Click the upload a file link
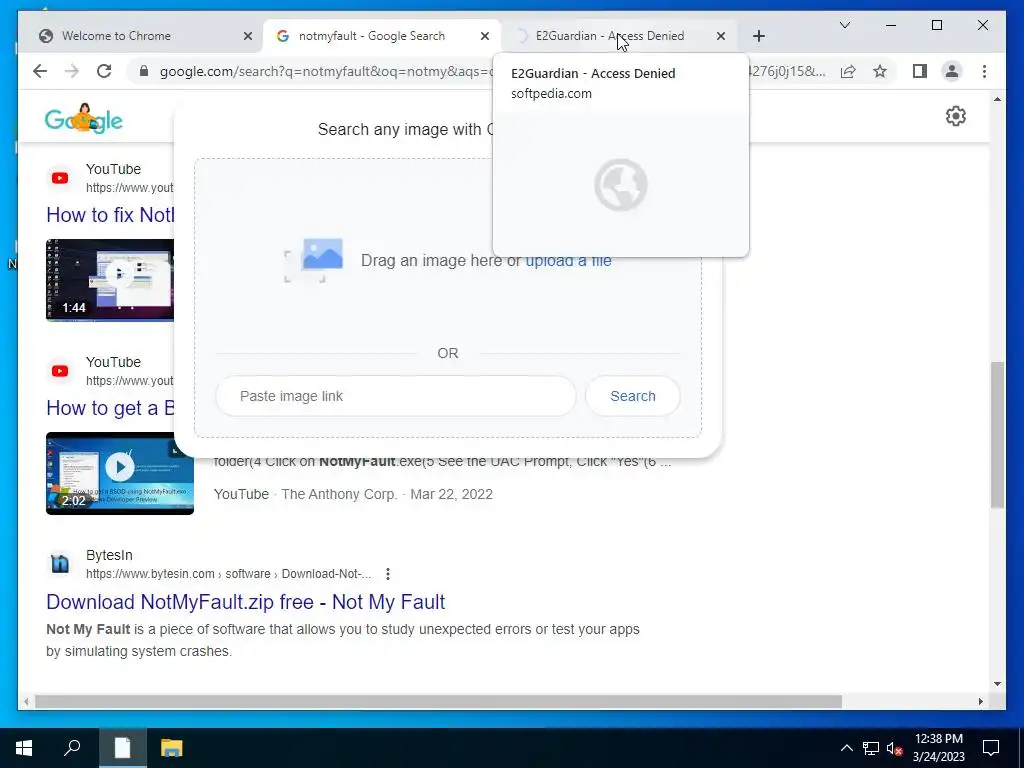The height and width of the screenshot is (768, 1024). coord(568,261)
